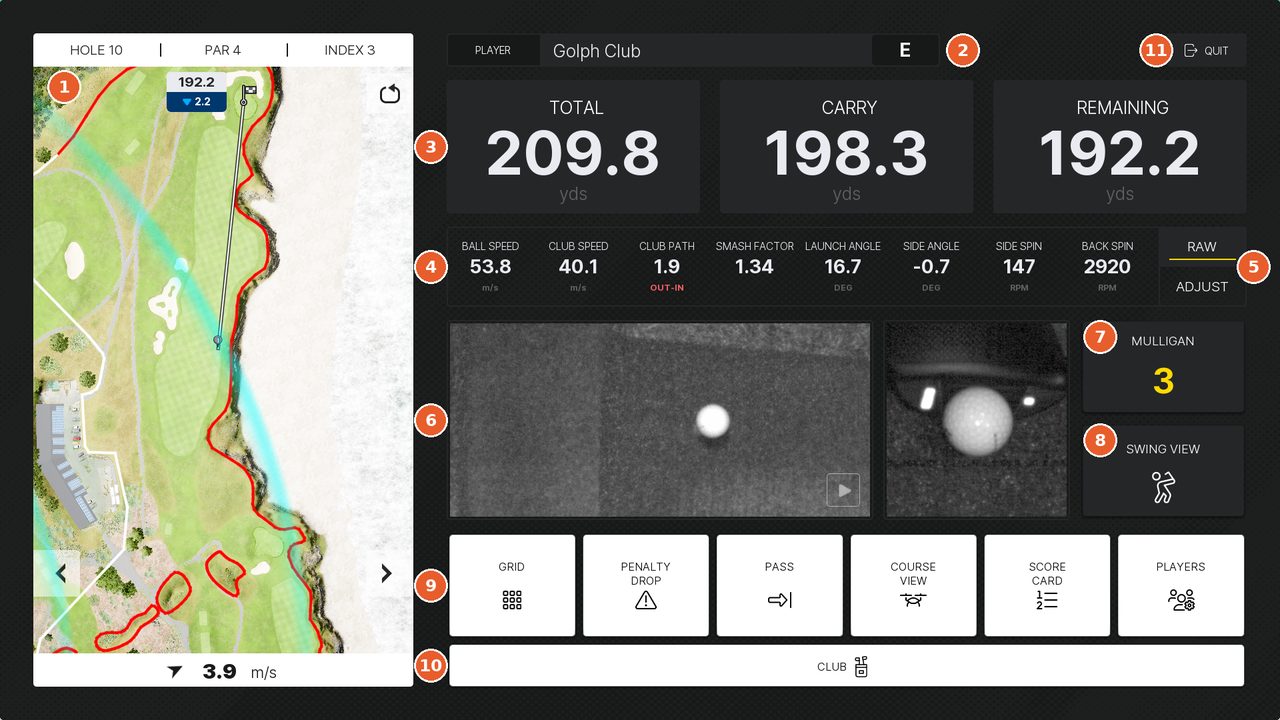
Task: Click the ball impact camera thumbnail
Action: pyautogui.click(x=976, y=419)
